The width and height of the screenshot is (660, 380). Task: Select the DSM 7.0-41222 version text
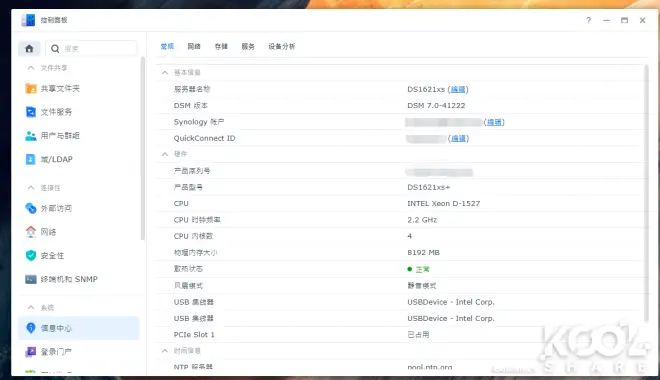click(x=436, y=106)
